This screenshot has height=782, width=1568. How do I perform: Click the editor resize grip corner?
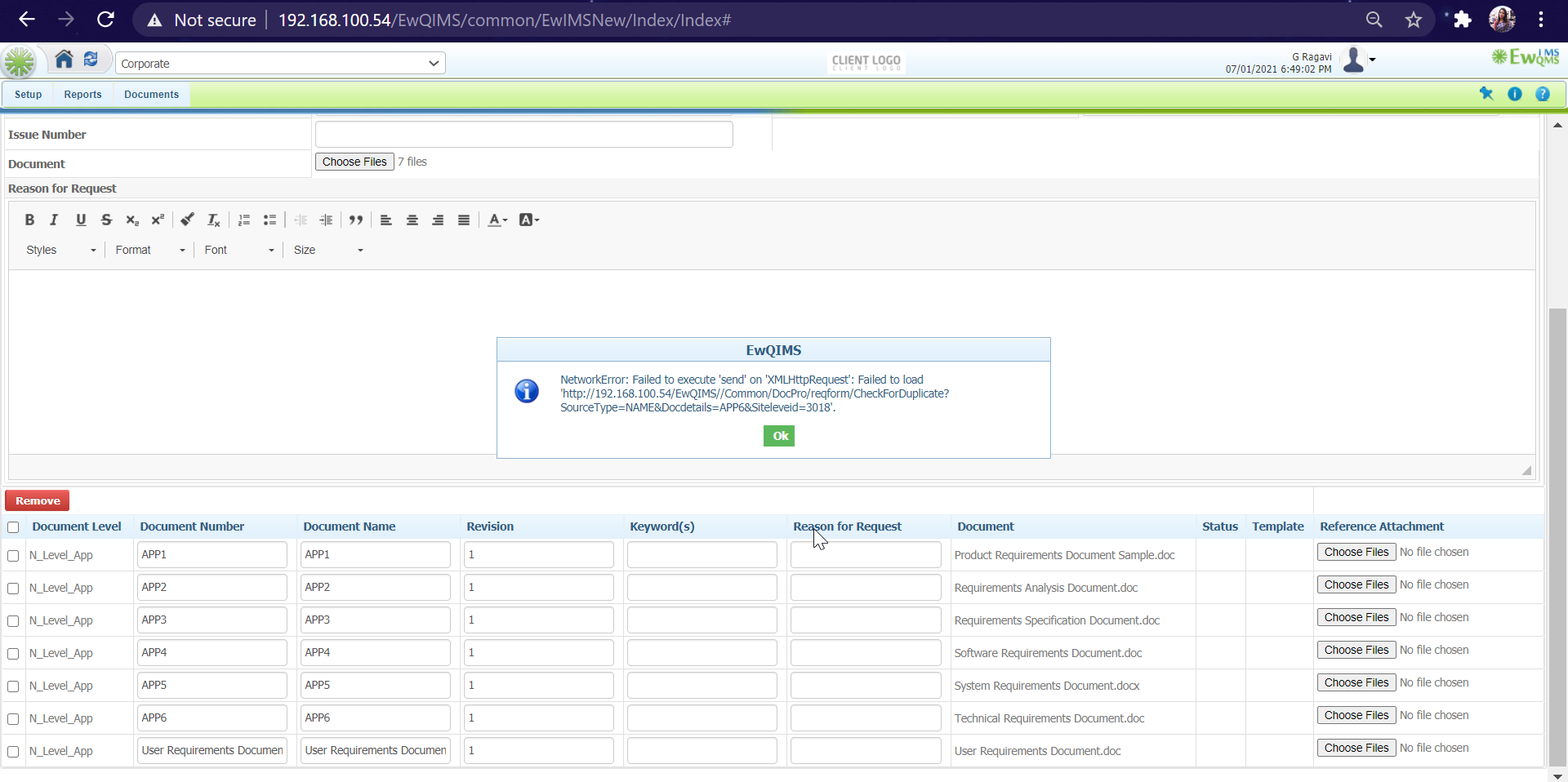[1526, 470]
